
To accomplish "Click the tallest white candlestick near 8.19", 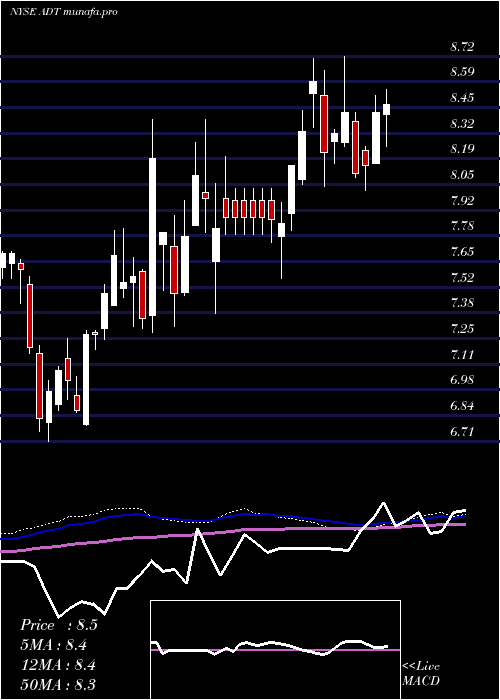I will (153, 237).
